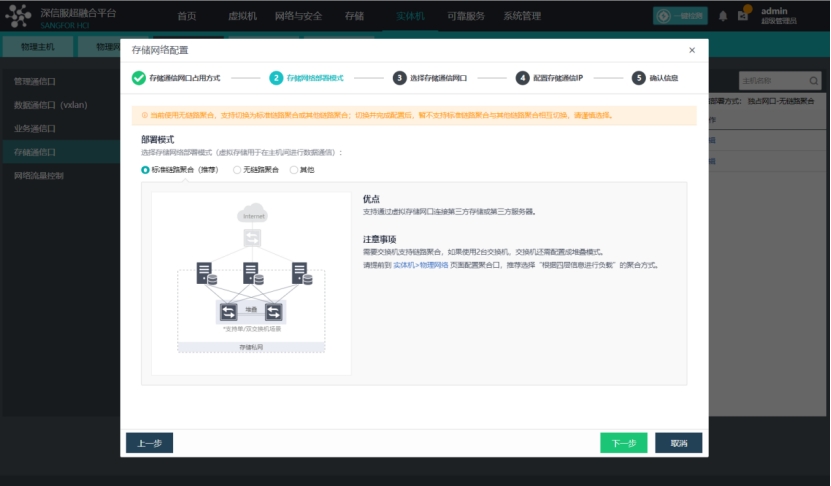The width and height of the screenshot is (831, 486).
Task: Click the right switch icon in stacked pair
Action: pos(274,312)
